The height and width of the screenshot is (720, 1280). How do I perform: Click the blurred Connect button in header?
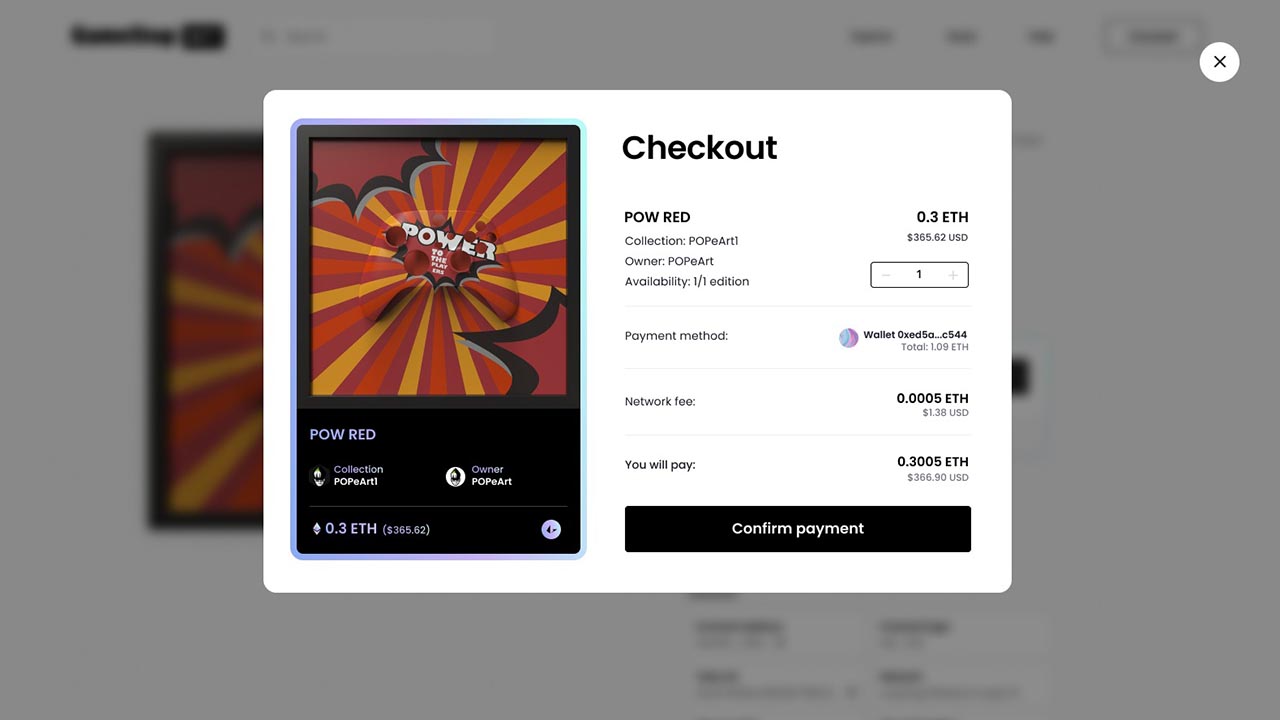tap(1152, 37)
